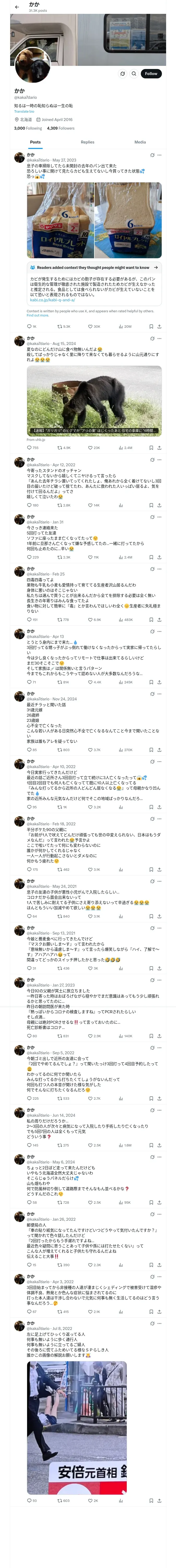
Task: Open the profile search magnifier icon
Action: tap(133, 74)
